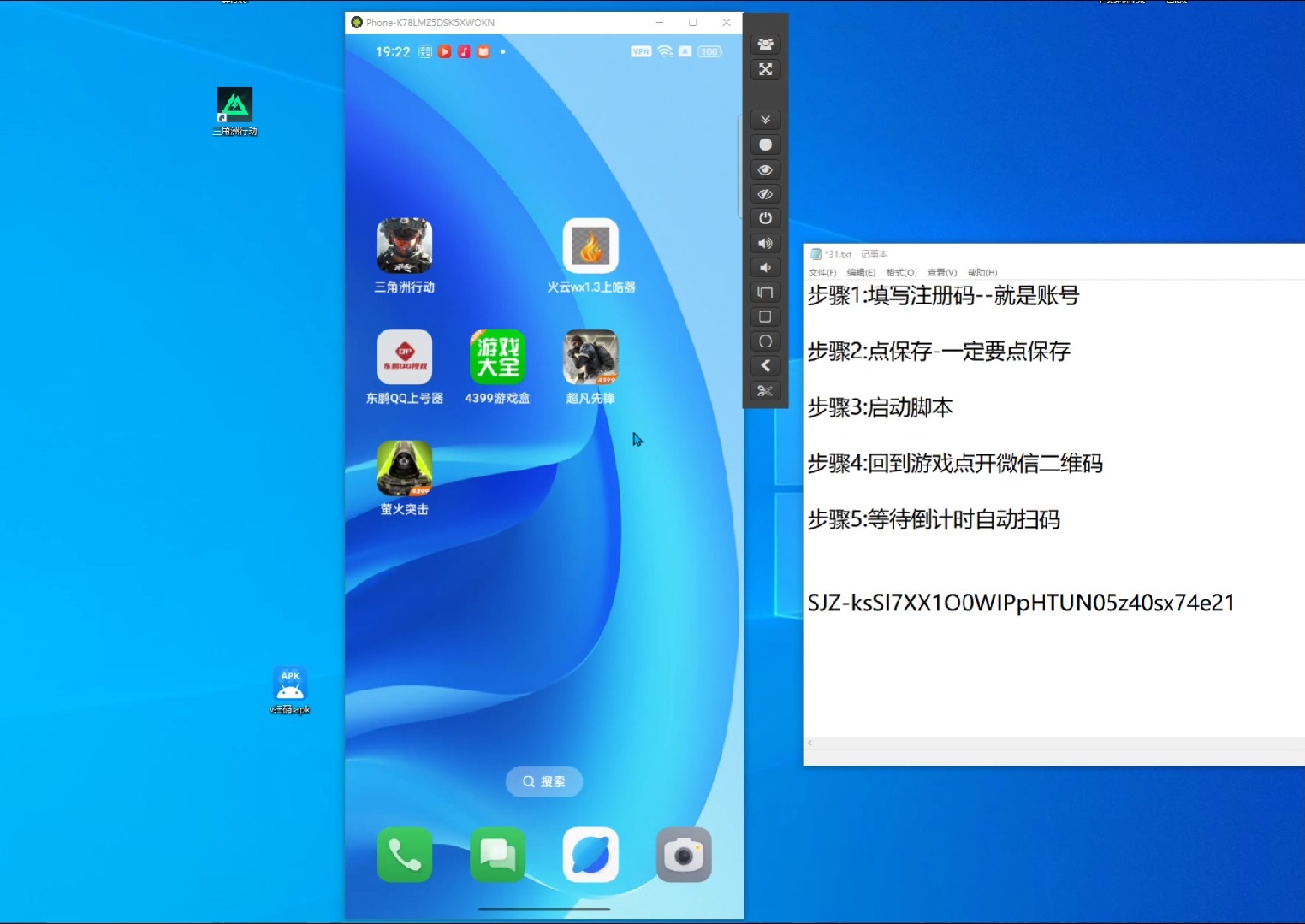The image size is (1305, 924).
Task: Minimize the Phone-K78LMZ5DSK5XWOKN window
Action: click(660, 22)
